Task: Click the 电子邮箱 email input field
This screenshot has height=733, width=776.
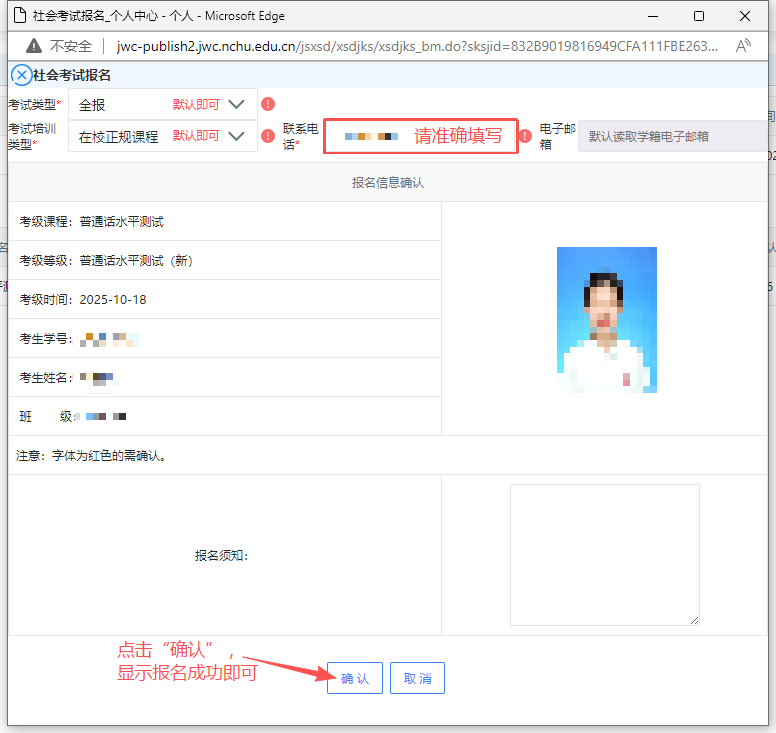Action: 673,136
